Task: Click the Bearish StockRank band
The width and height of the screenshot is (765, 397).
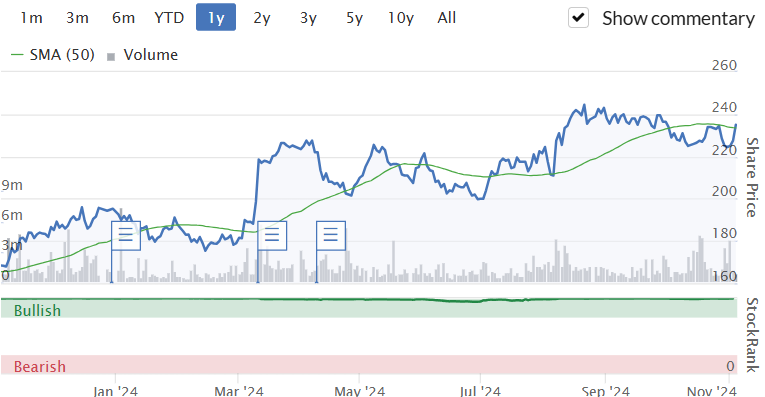Action: pyautogui.click(x=368, y=365)
